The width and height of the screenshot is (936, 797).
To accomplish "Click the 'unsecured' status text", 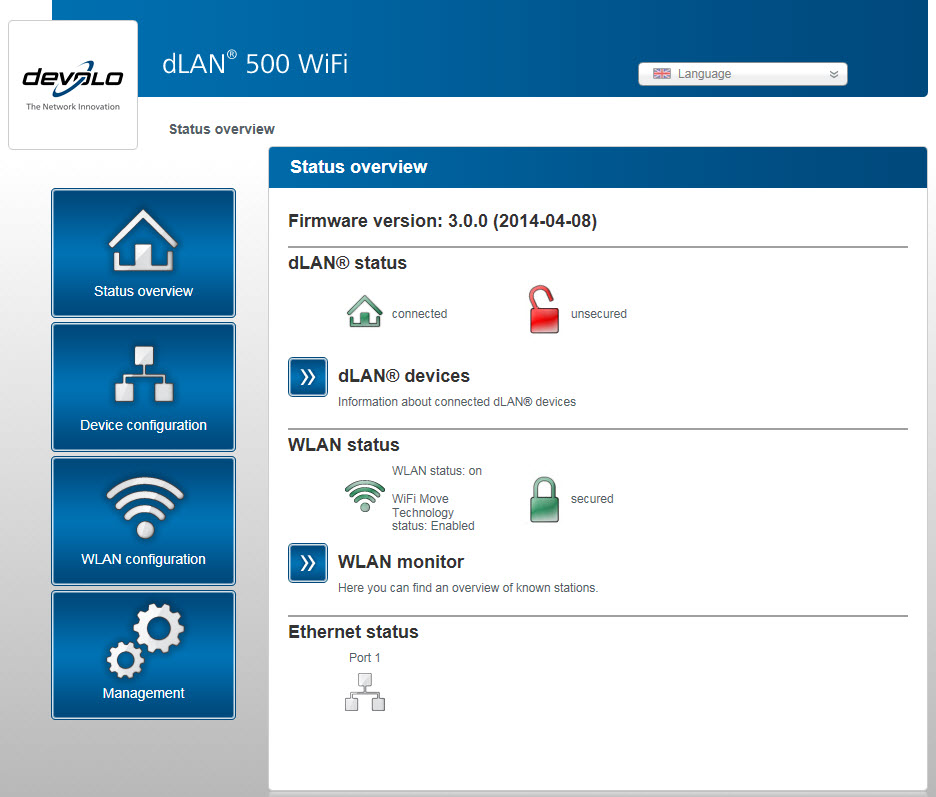I will click(x=599, y=313).
